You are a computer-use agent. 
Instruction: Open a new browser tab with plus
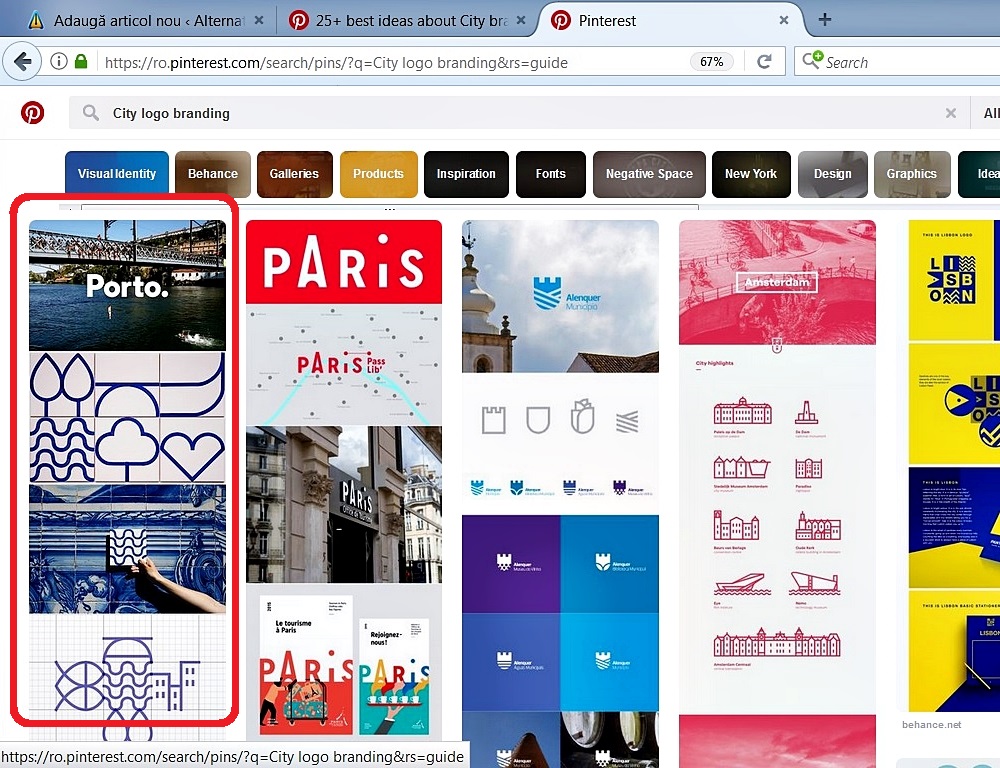pyautogui.click(x=825, y=20)
